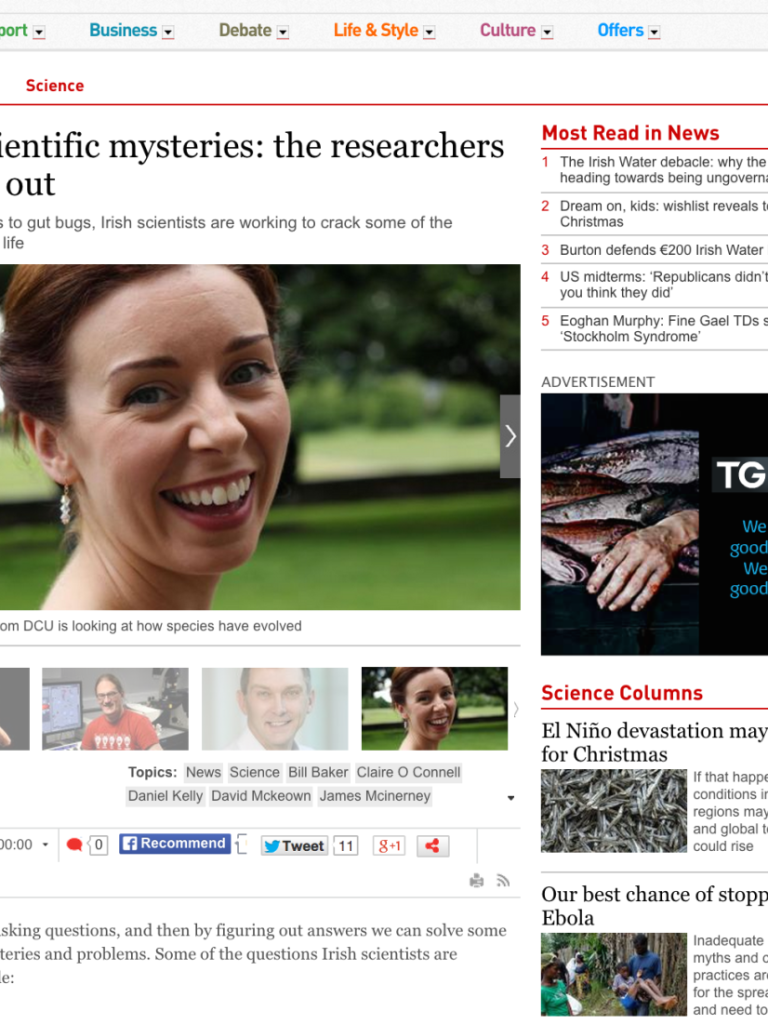Expand the Topics list arrow
The height and width of the screenshot is (1024, 768).
pyautogui.click(x=511, y=798)
